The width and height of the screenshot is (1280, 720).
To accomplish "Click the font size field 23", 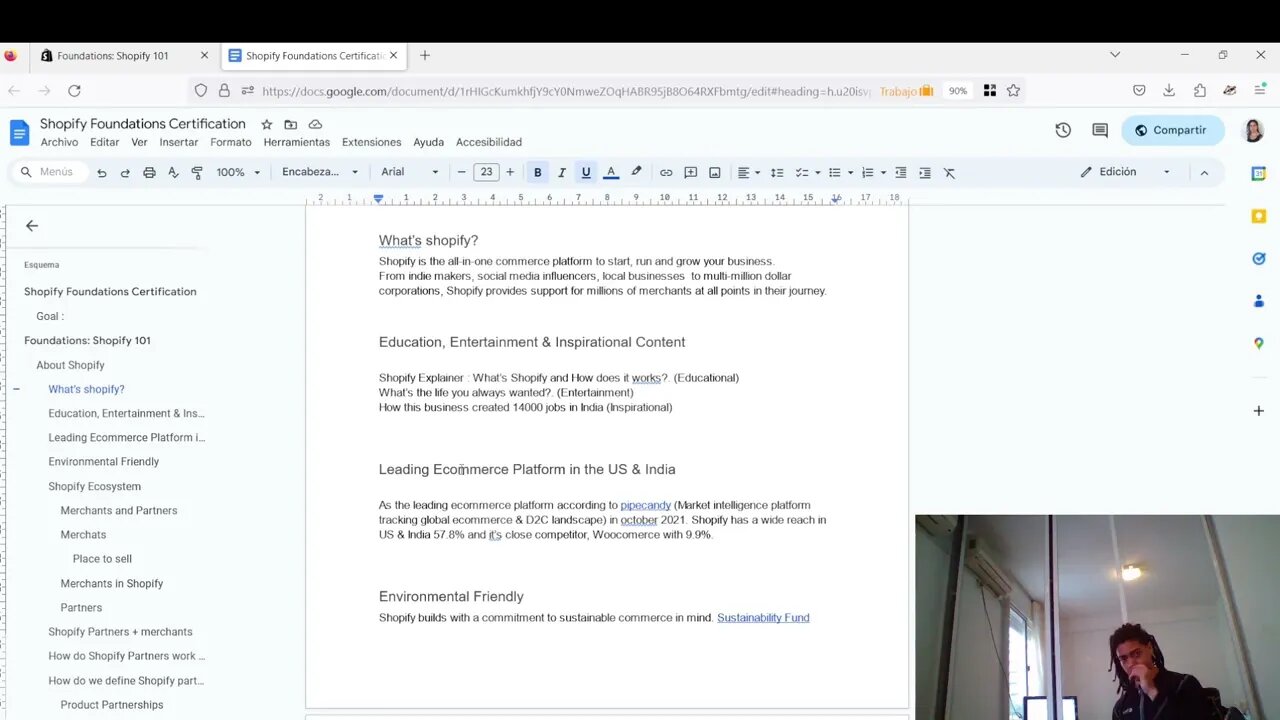I will (486, 172).
